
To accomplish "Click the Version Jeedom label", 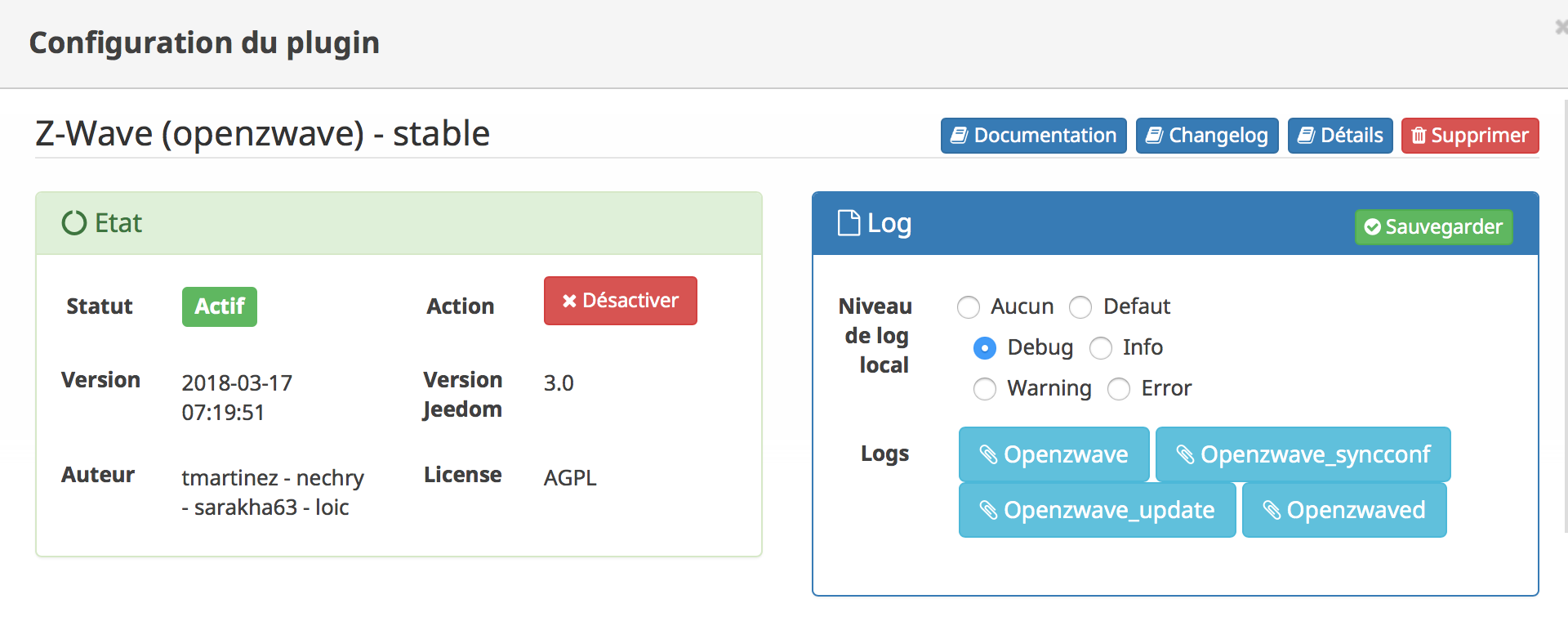I will click(x=462, y=394).
